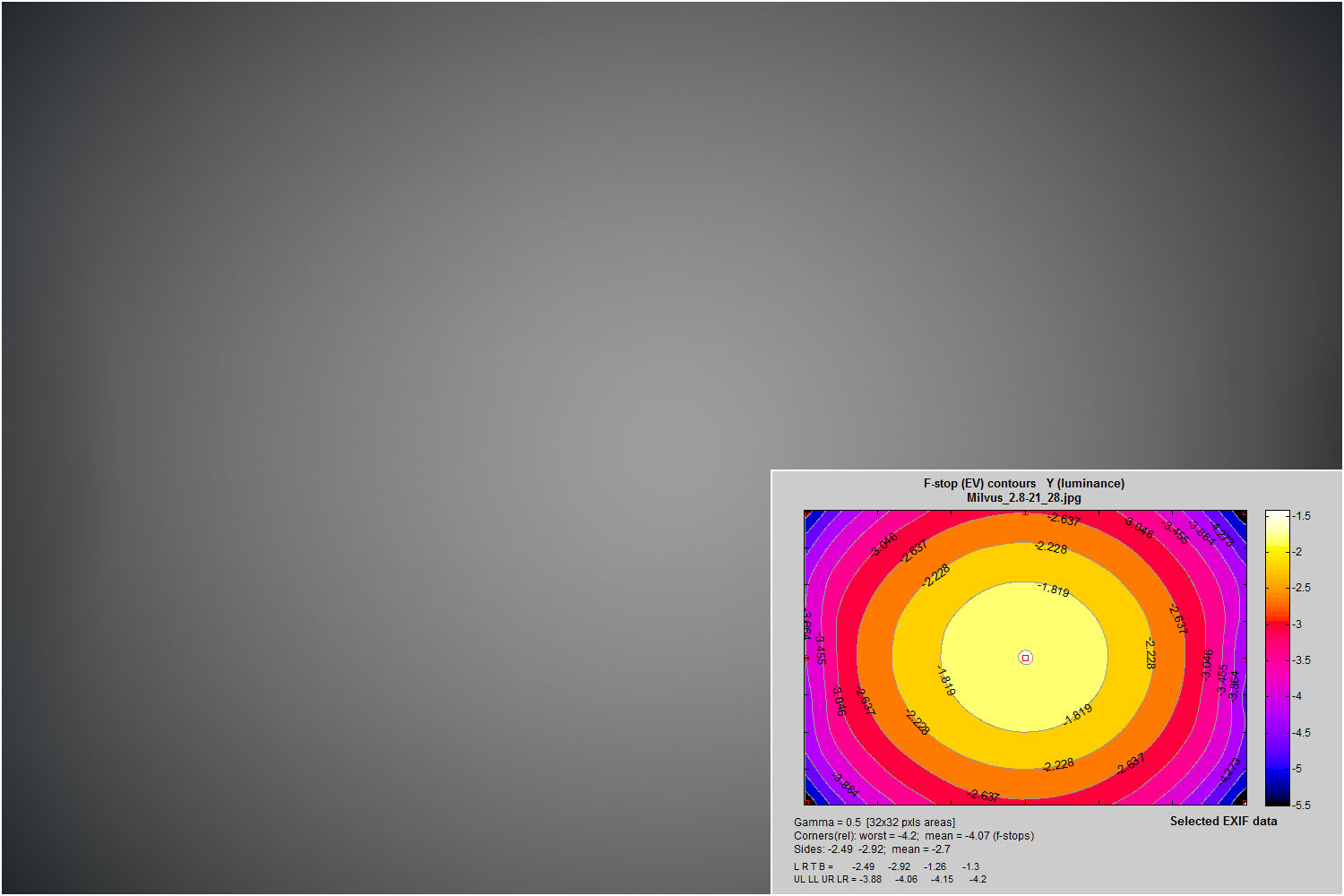
Task: Click the 'L R T B' values row
Action: click(x=886, y=866)
